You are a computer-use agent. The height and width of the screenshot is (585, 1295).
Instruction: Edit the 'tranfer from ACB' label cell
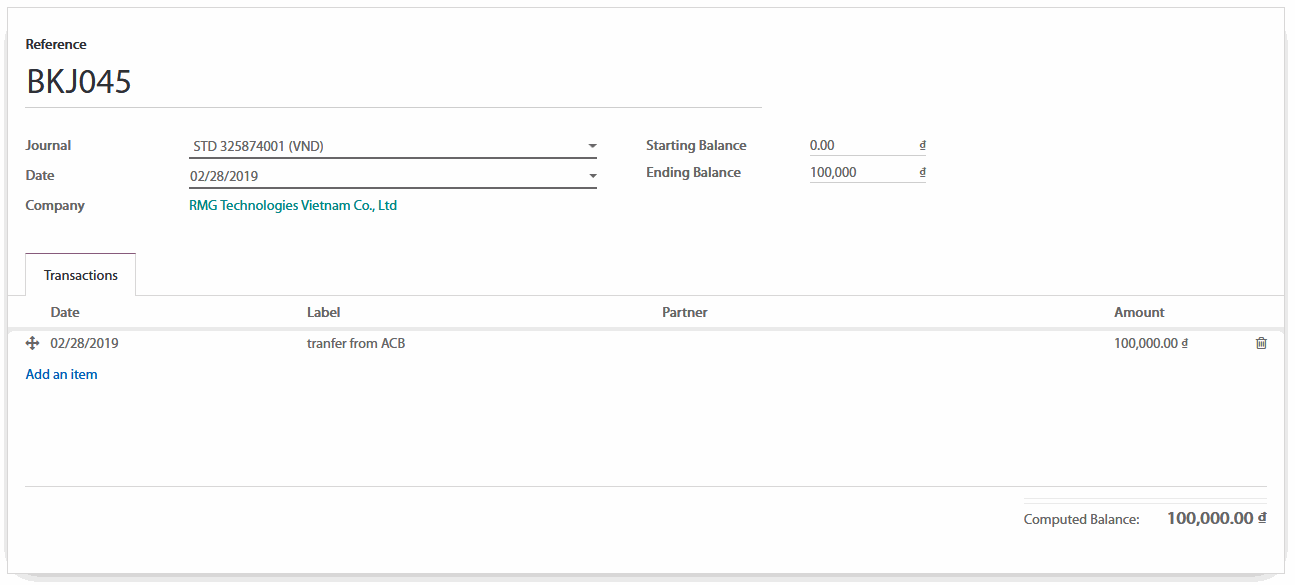pyautogui.click(x=356, y=343)
